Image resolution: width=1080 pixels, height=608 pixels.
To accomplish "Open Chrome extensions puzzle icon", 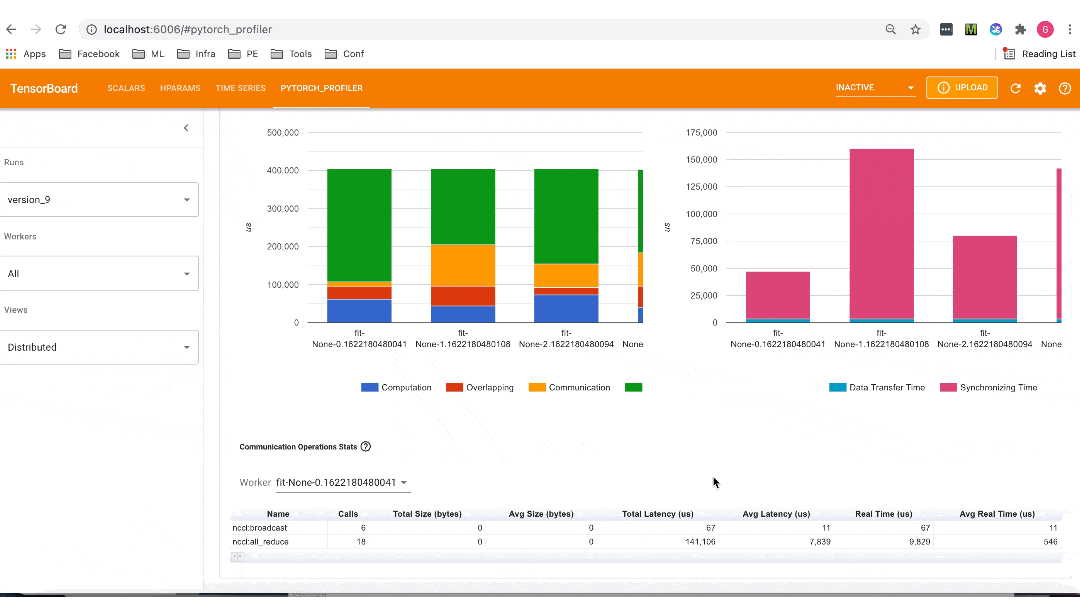I will coord(1020,30).
